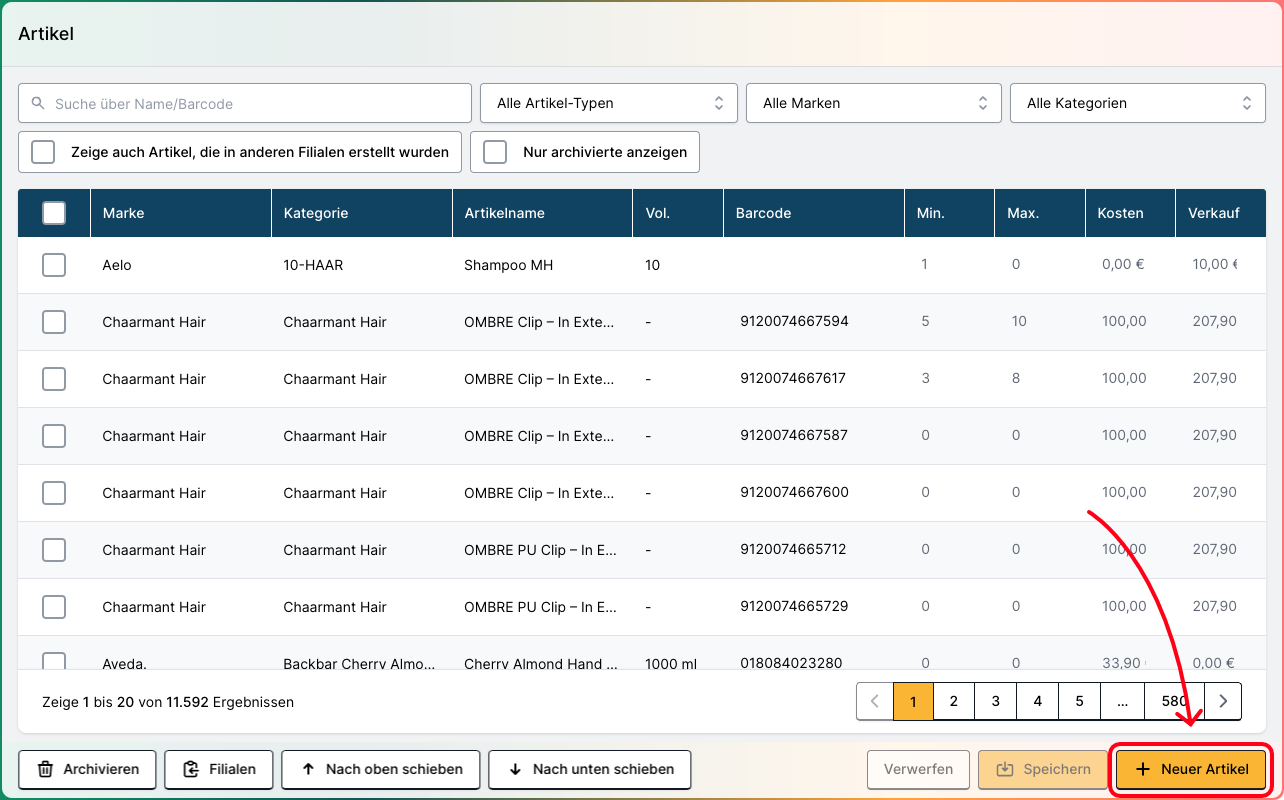Image resolution: width=1284 pixels, height=800 pixels.
Task: Go to previous page with left chevron
Action: pos(875,701)
